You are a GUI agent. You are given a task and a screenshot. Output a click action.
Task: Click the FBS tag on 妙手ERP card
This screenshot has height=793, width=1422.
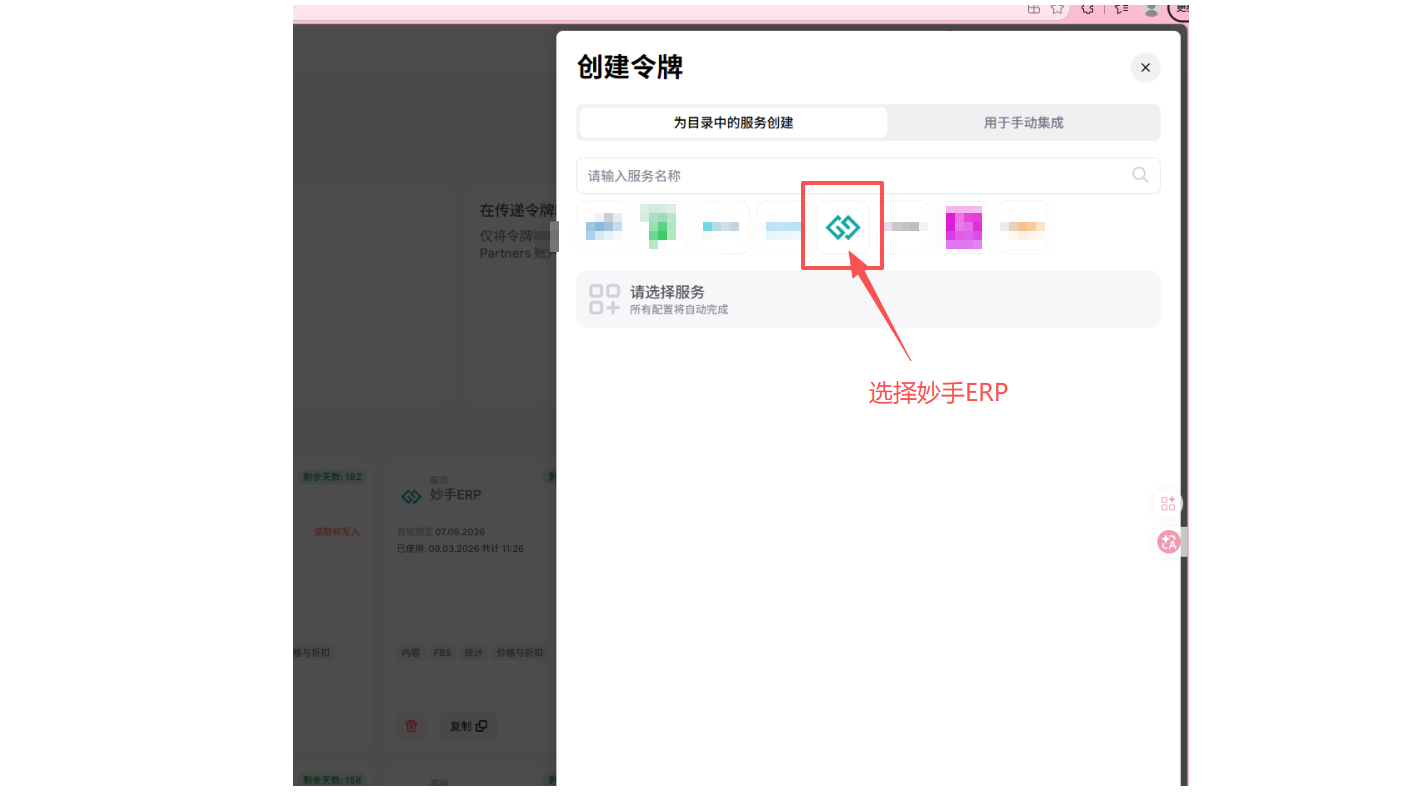tap(442, 653)
